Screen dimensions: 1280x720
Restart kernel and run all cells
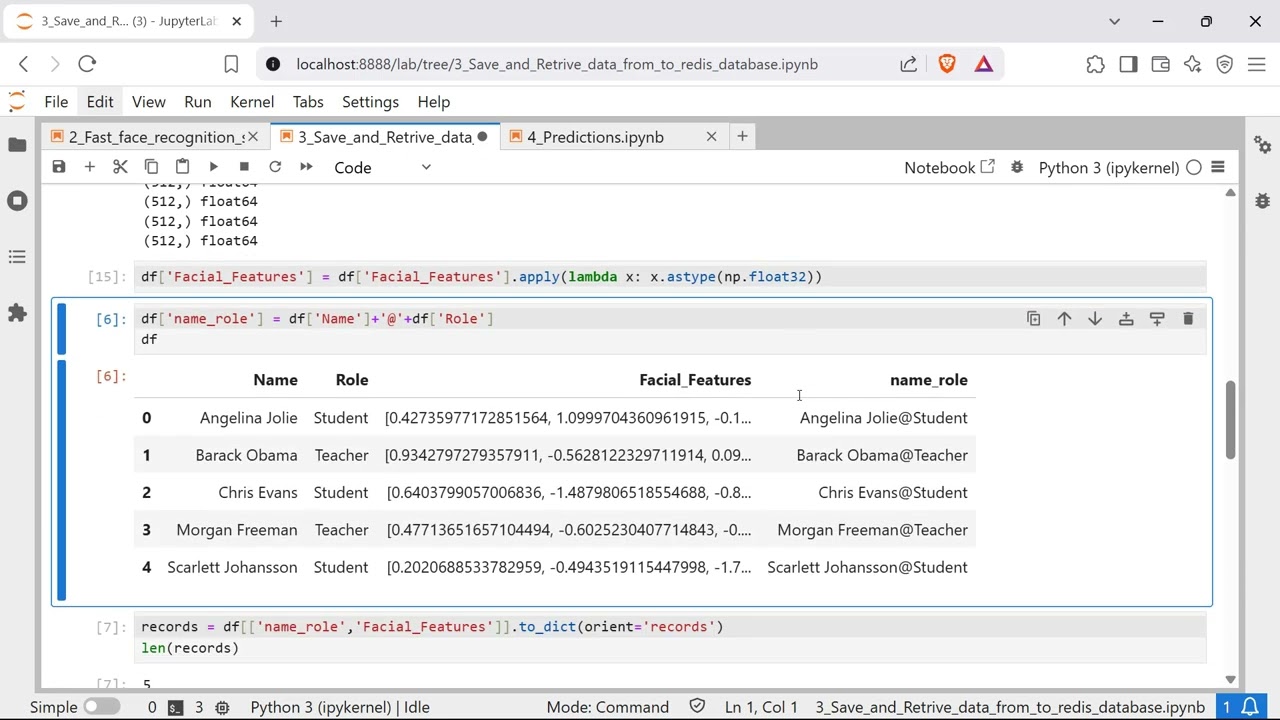[306, 167]
